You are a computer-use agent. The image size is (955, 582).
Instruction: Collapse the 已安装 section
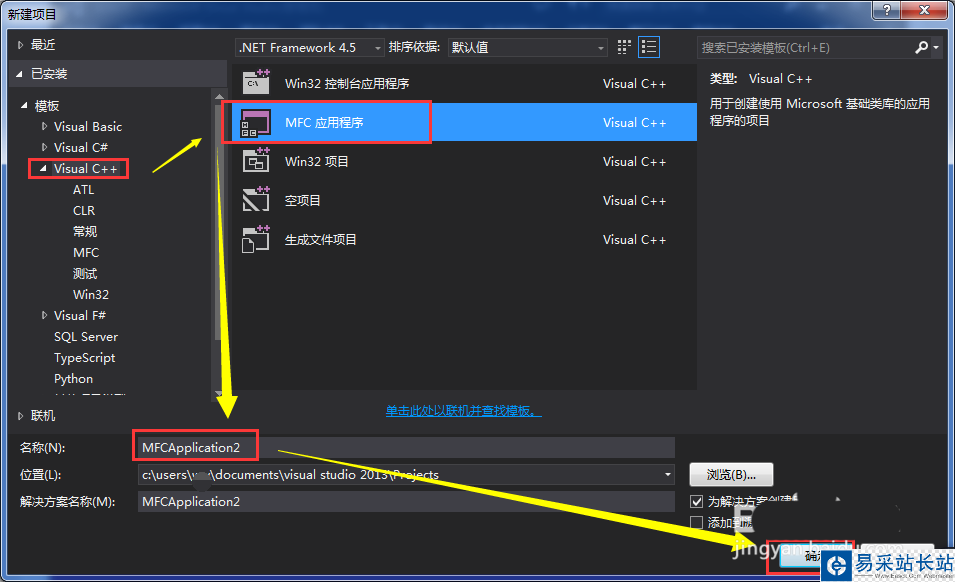(x=19, y=74)
